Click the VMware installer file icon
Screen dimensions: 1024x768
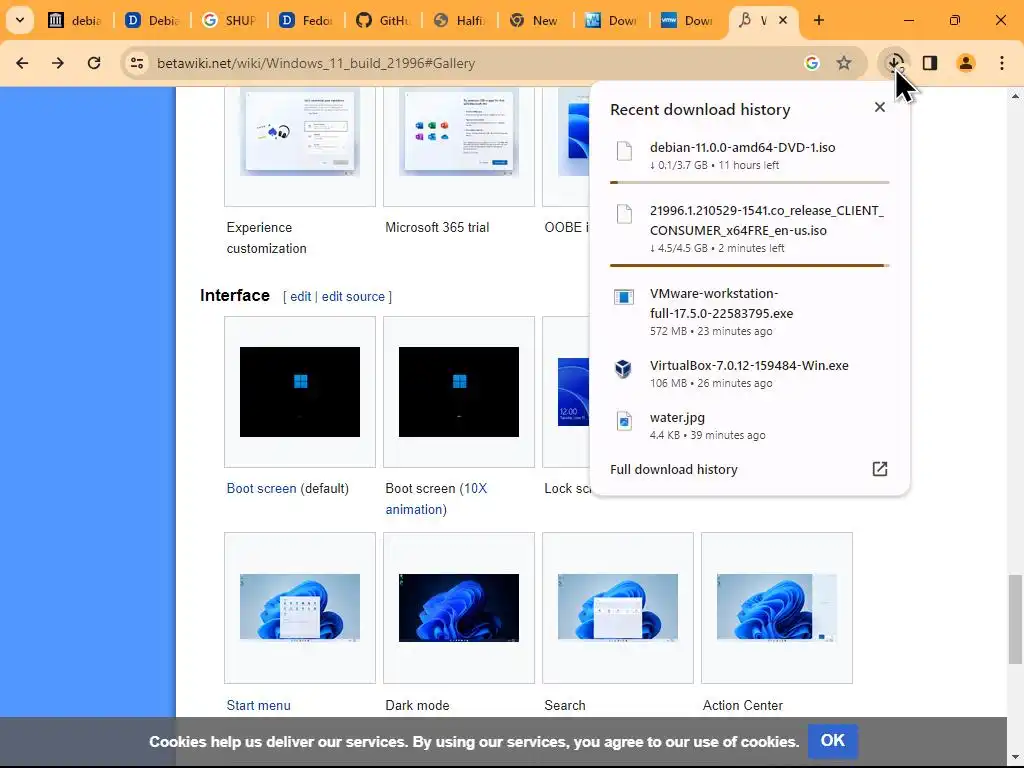pyautogui.click(x=624, y=297)
